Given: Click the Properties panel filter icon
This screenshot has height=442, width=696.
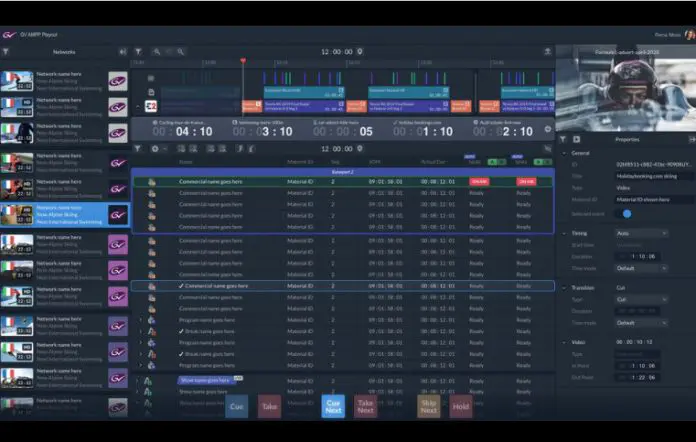Looking at the screenshot, I should [562, 139].
